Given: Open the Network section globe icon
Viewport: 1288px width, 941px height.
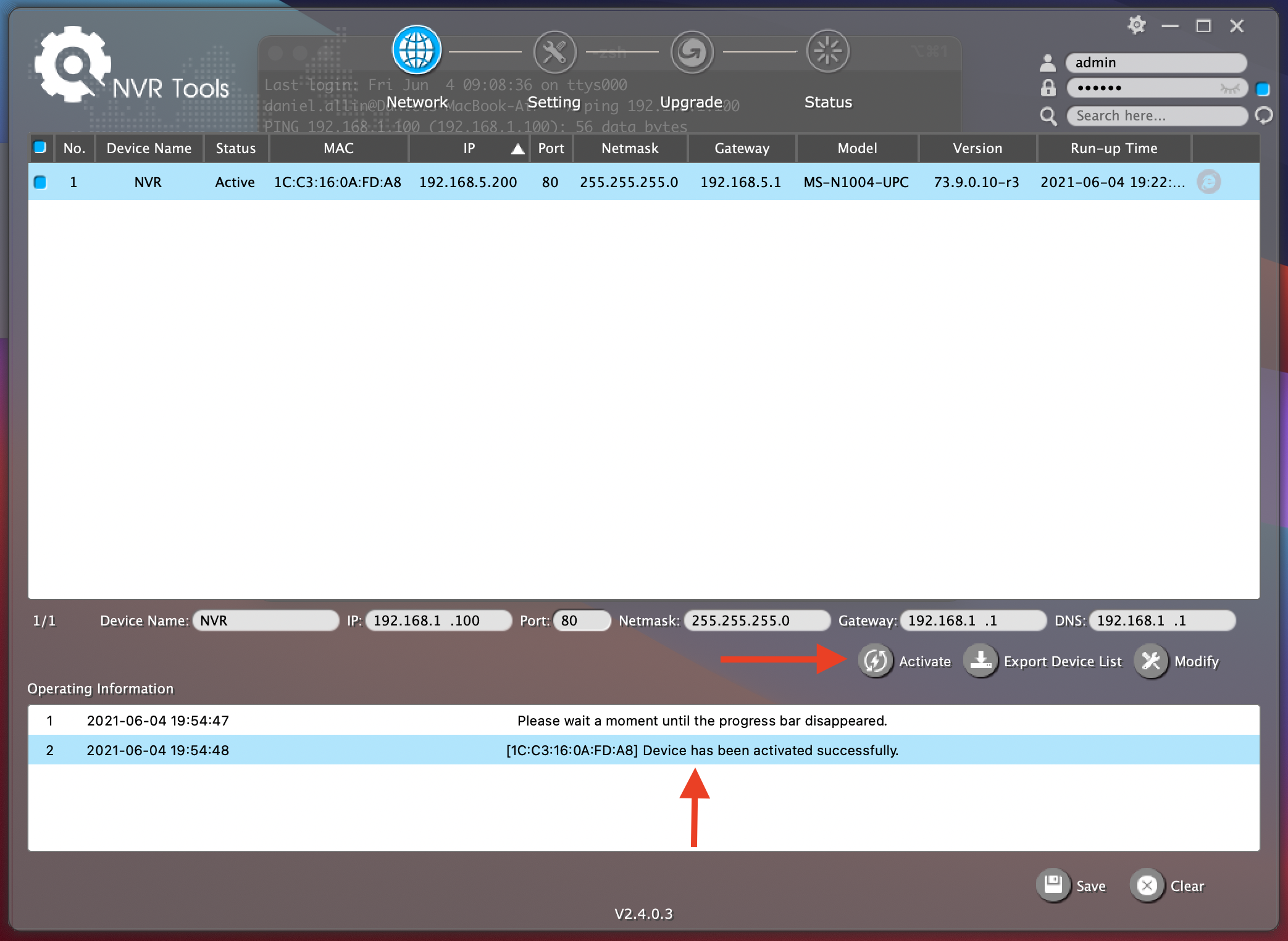Looking at the screenshot, I should pyautogui.click(x=417, y=50).
